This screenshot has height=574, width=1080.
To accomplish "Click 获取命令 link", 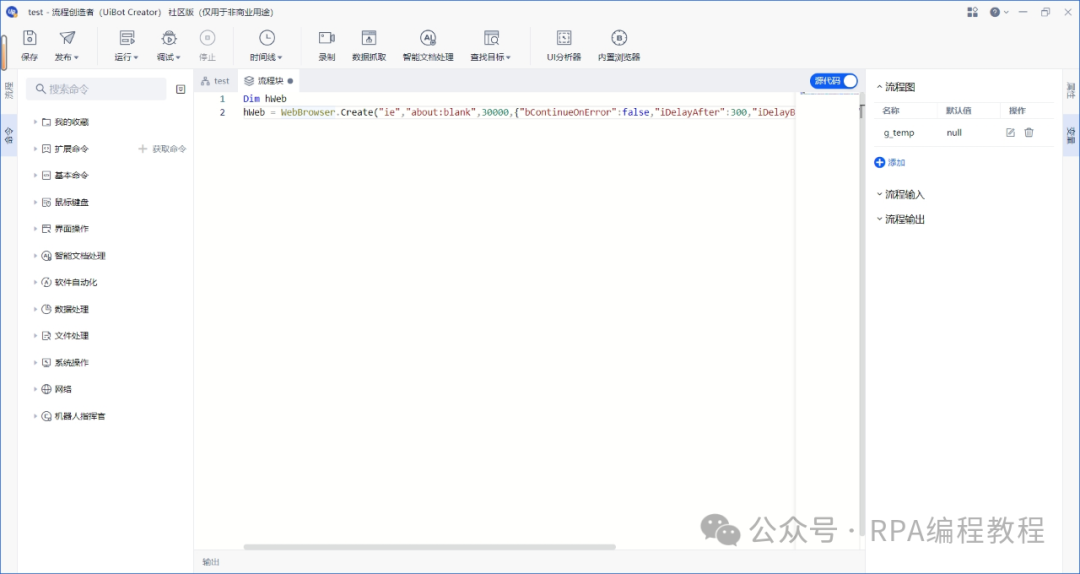I will 163,148.
